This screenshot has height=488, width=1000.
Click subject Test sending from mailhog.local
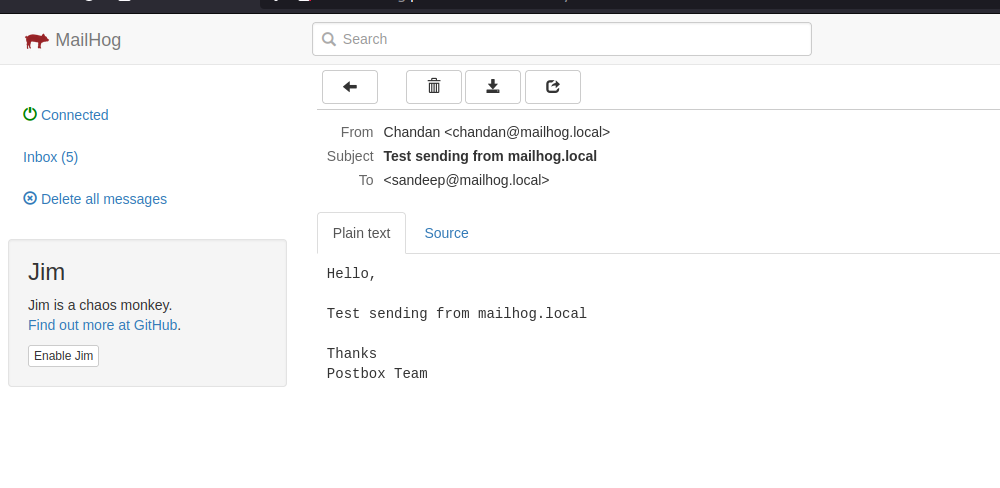coord(490,156)
